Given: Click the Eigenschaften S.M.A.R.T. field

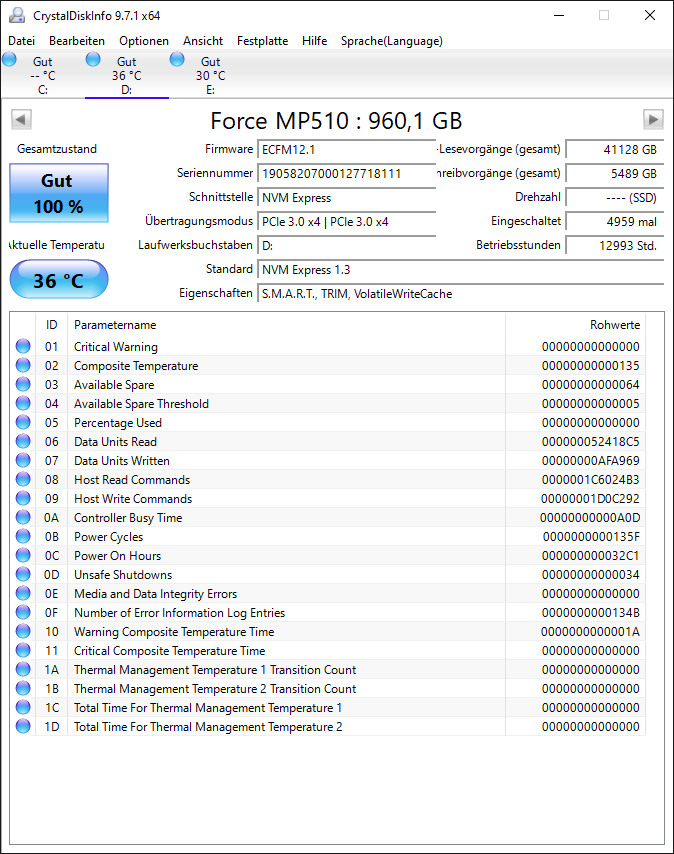Looking at the screenshot, I should (x=461, y=293).
